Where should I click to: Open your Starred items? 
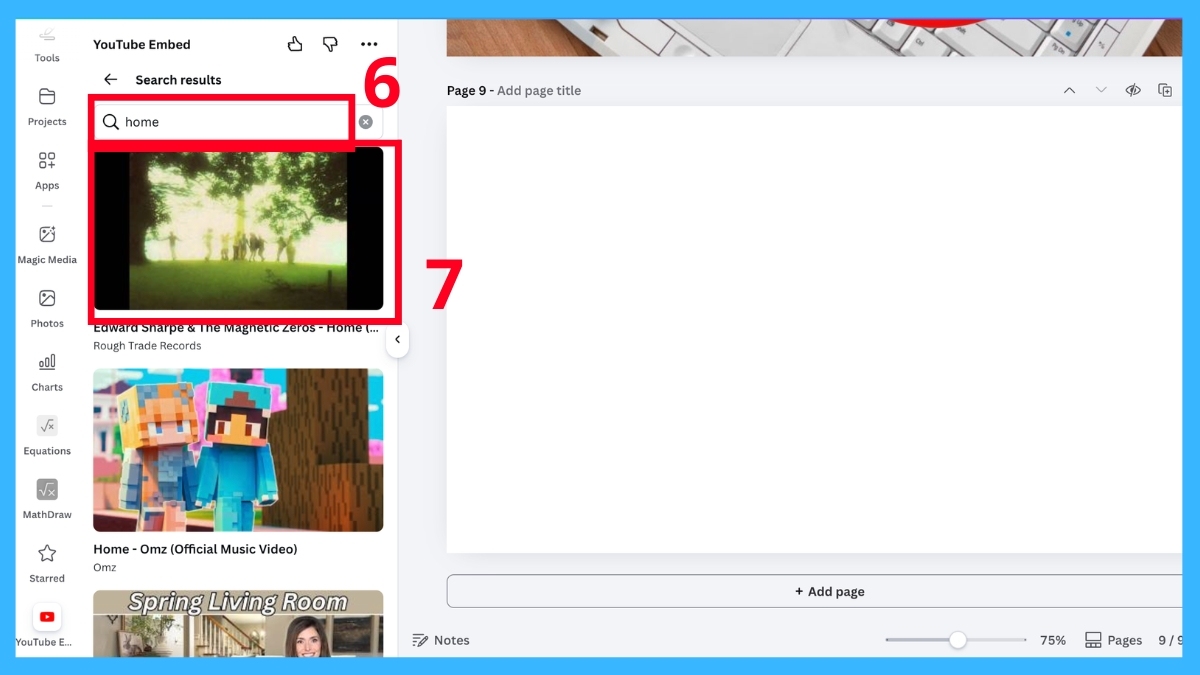46,560
